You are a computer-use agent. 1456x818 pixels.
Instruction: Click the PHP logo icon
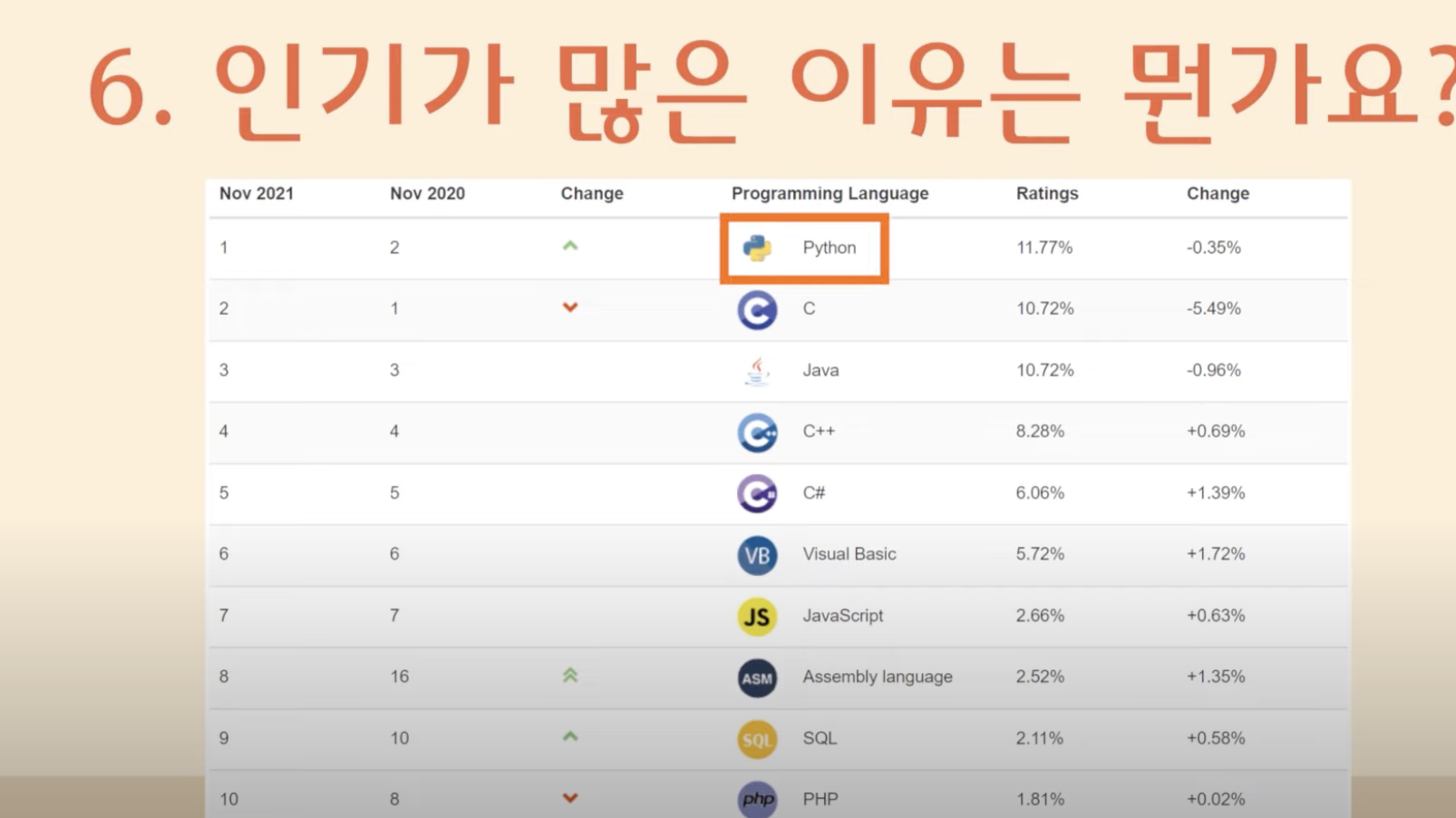point(757,799)
